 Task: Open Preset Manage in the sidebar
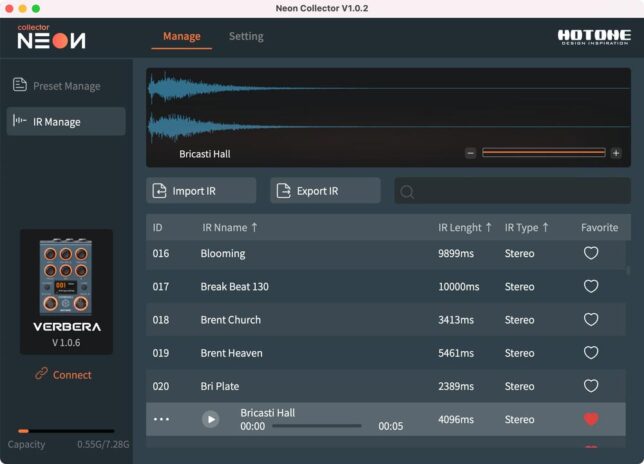(x=66, y=86)
